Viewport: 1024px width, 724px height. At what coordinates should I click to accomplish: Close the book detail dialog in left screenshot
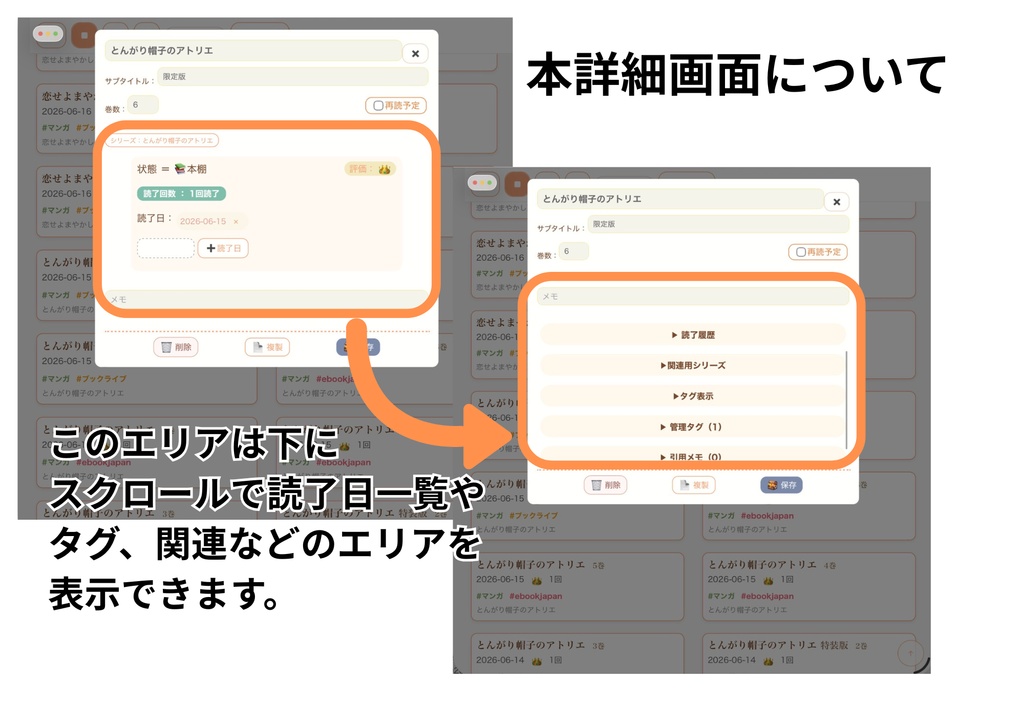(415, 54)
